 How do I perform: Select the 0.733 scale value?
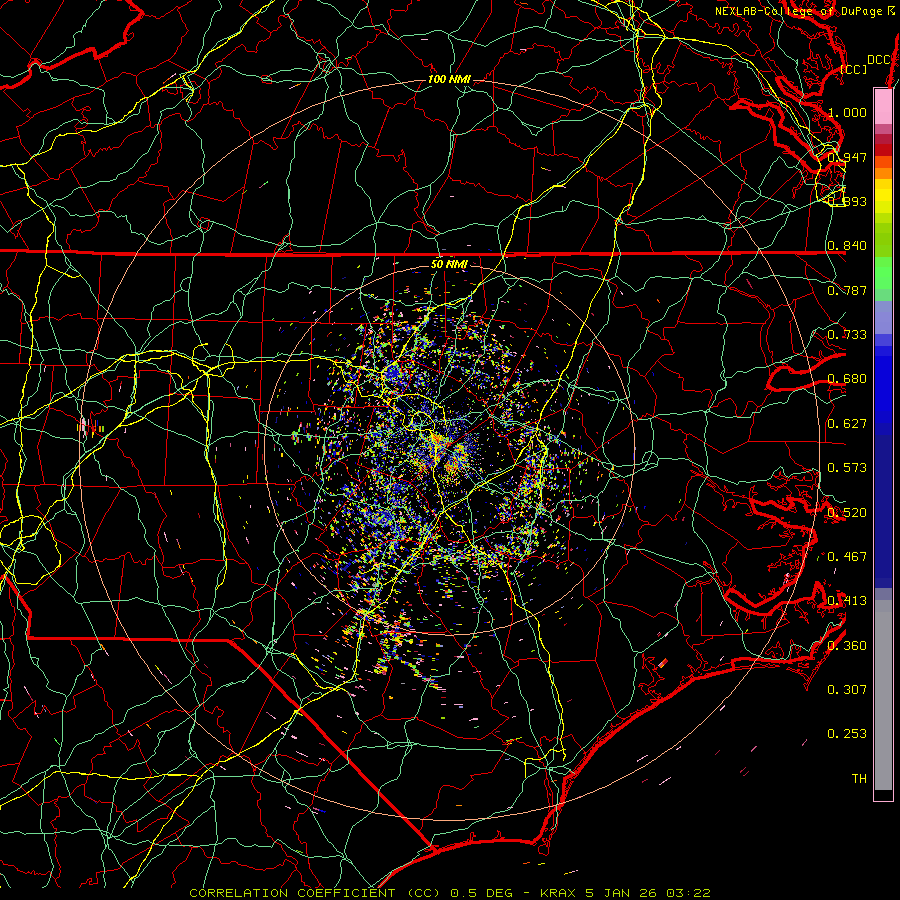coord(847,335)
